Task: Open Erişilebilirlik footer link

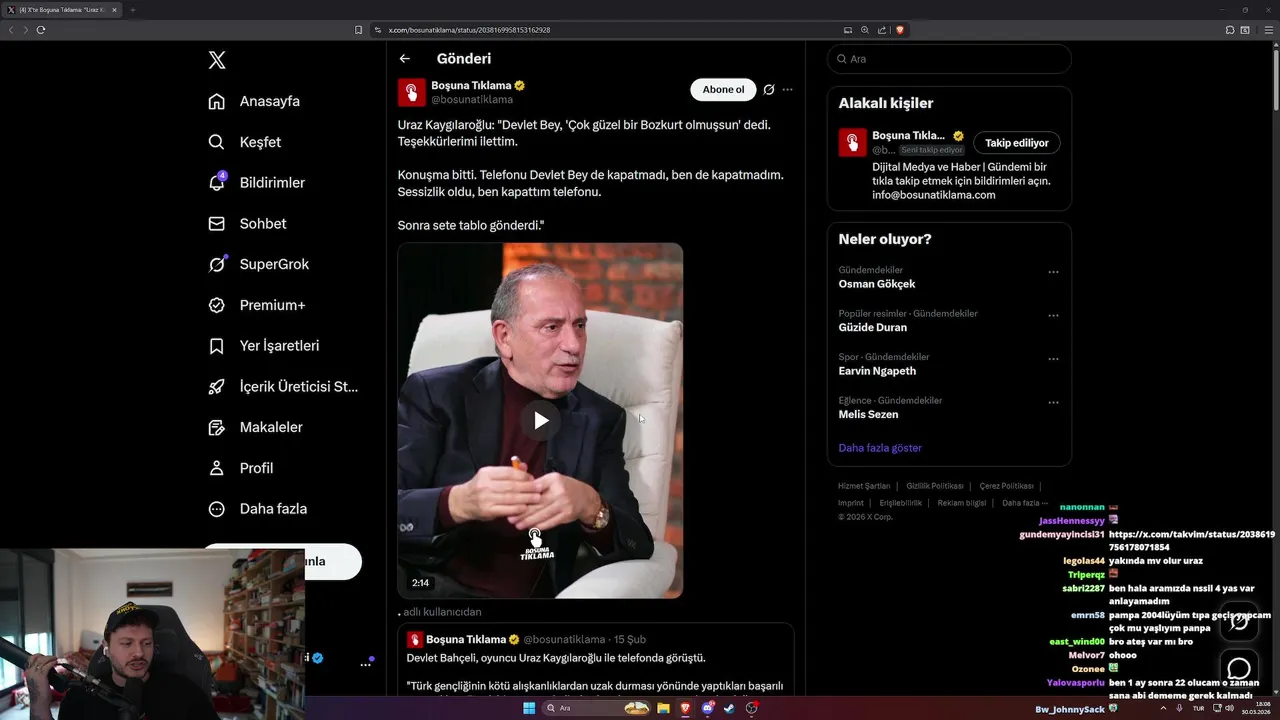Action: 901,503
